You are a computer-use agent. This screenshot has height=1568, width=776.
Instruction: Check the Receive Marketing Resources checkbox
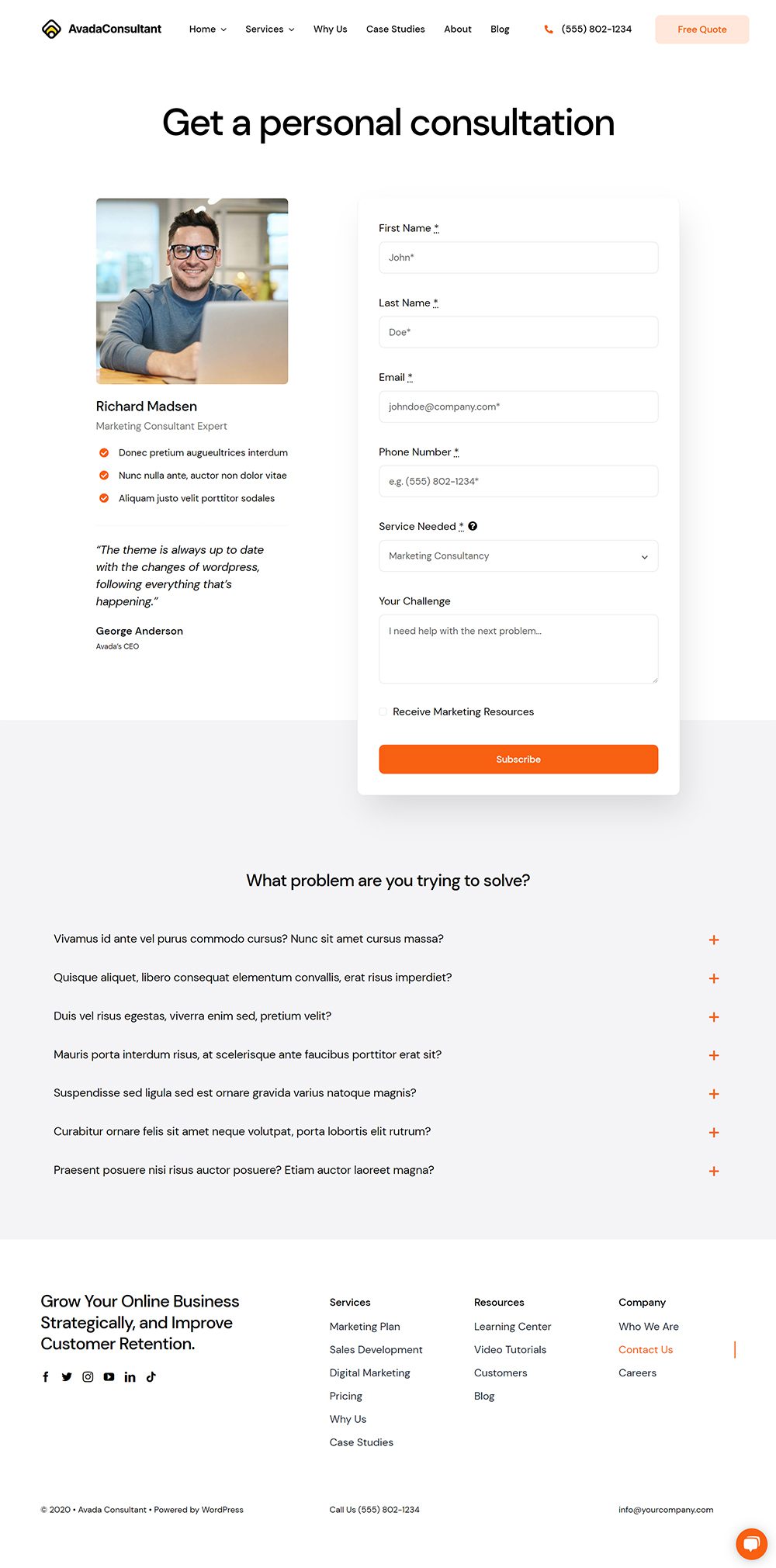383,711
